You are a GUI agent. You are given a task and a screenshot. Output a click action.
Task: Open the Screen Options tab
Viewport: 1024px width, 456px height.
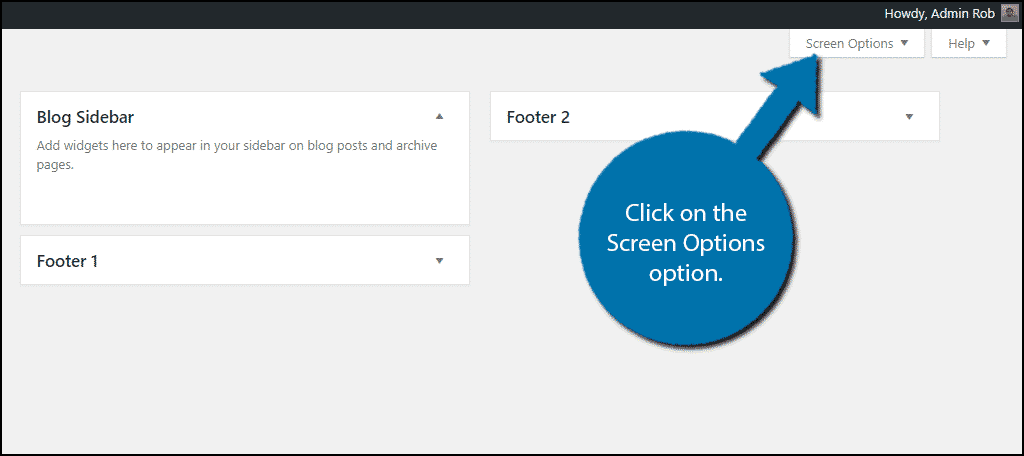857,44
